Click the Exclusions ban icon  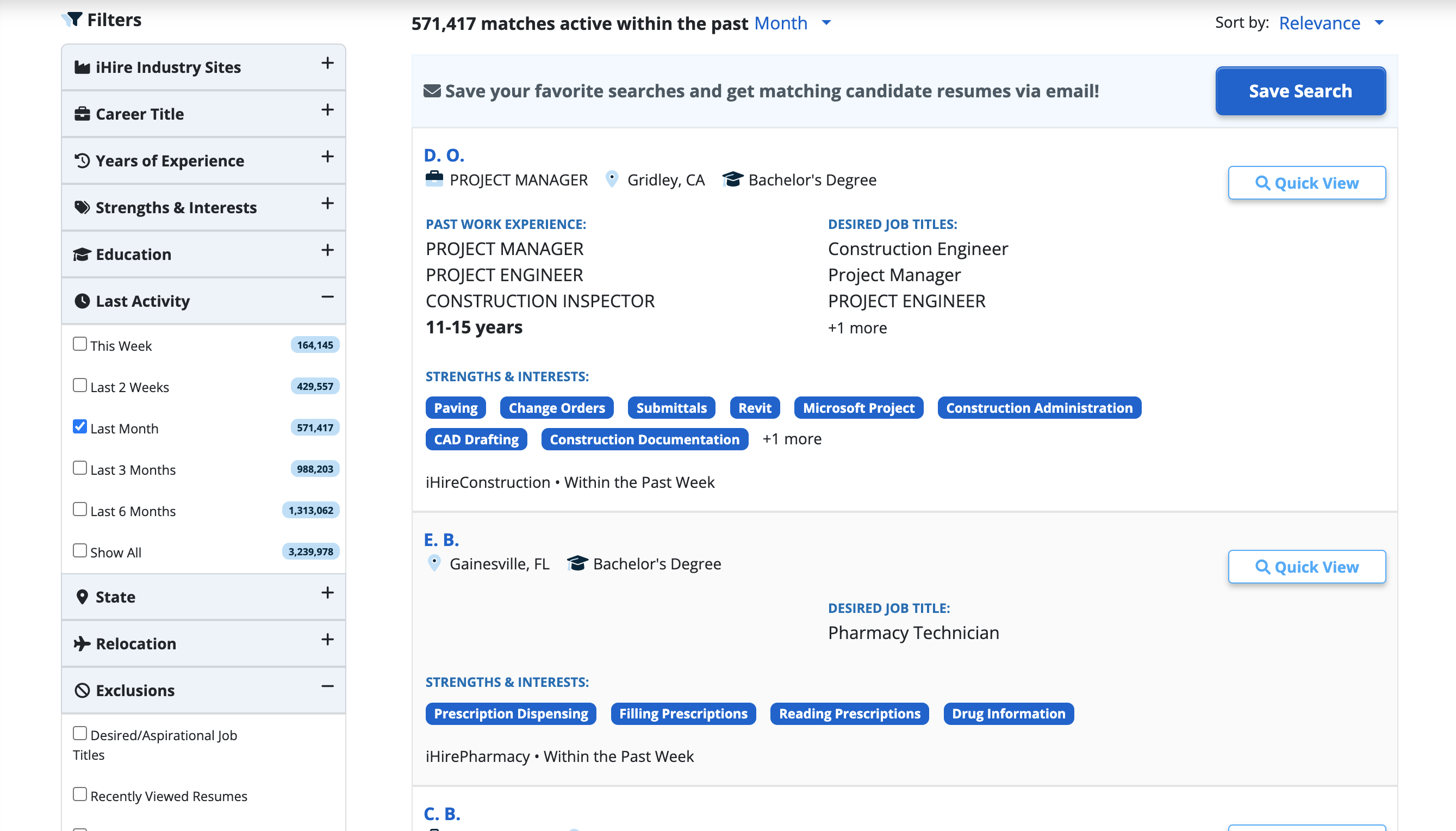pos(82,691)
